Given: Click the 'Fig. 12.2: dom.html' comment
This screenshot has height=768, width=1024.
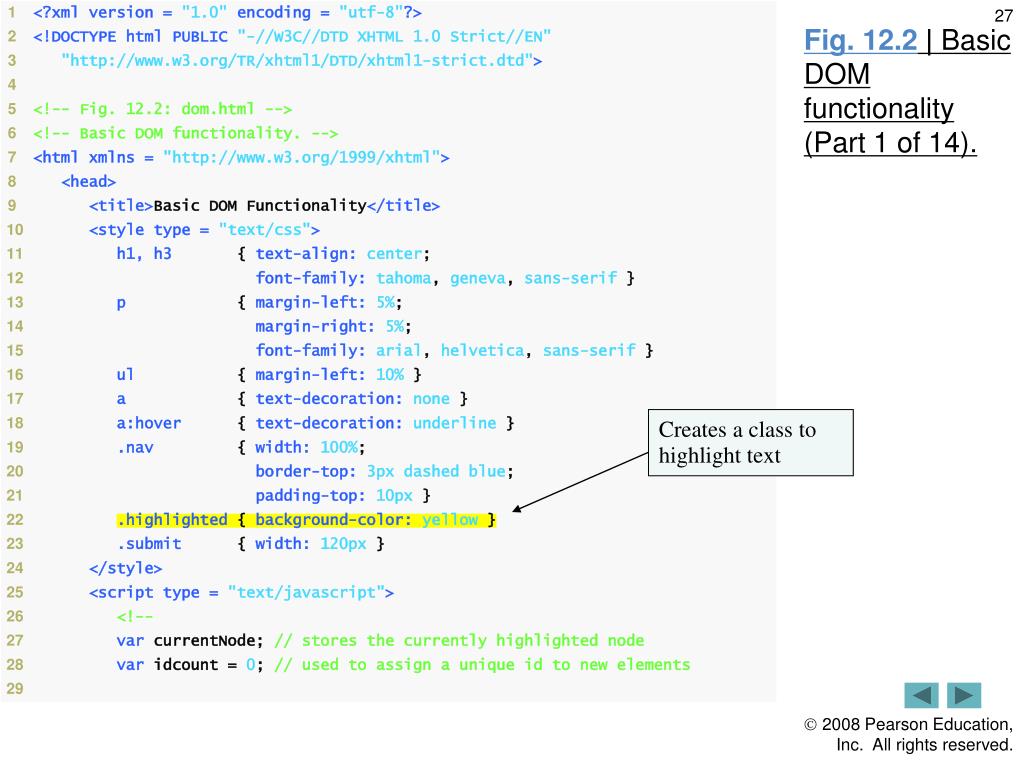Looking at the screenshot, I should [x=163, y=109].
